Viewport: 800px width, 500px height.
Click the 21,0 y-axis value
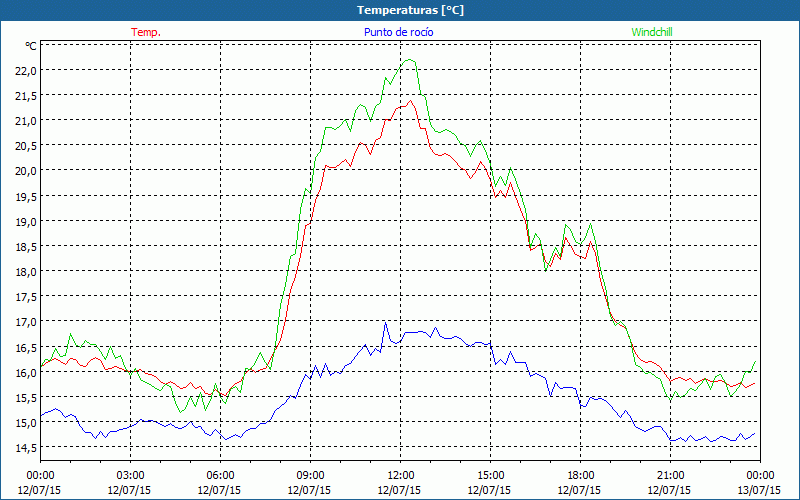click(26, 121)
